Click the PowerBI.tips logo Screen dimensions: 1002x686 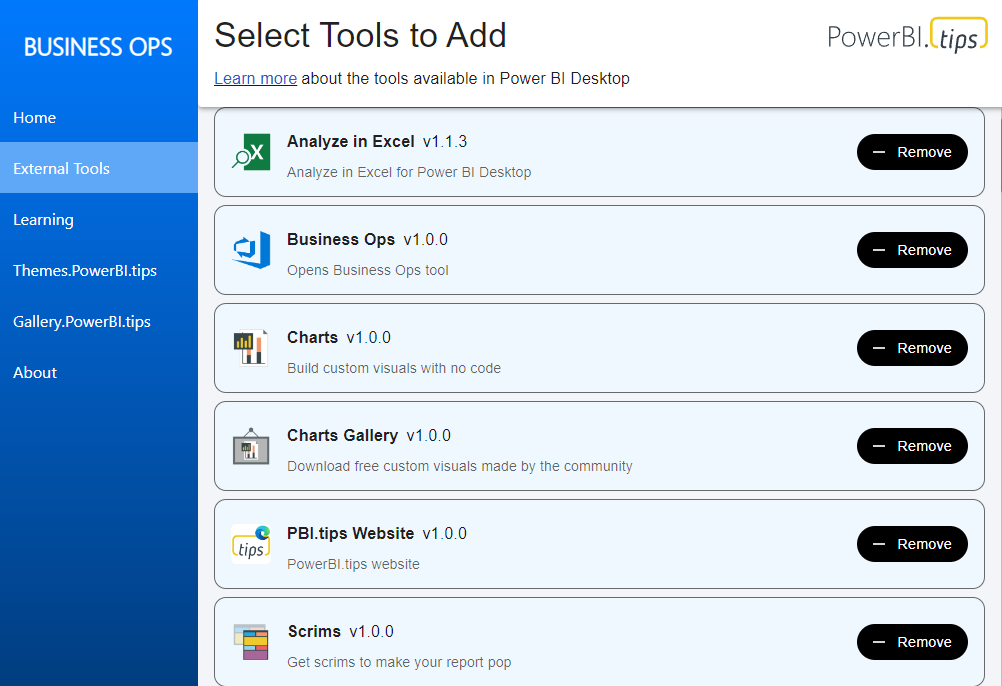click(x=907, y=36)
